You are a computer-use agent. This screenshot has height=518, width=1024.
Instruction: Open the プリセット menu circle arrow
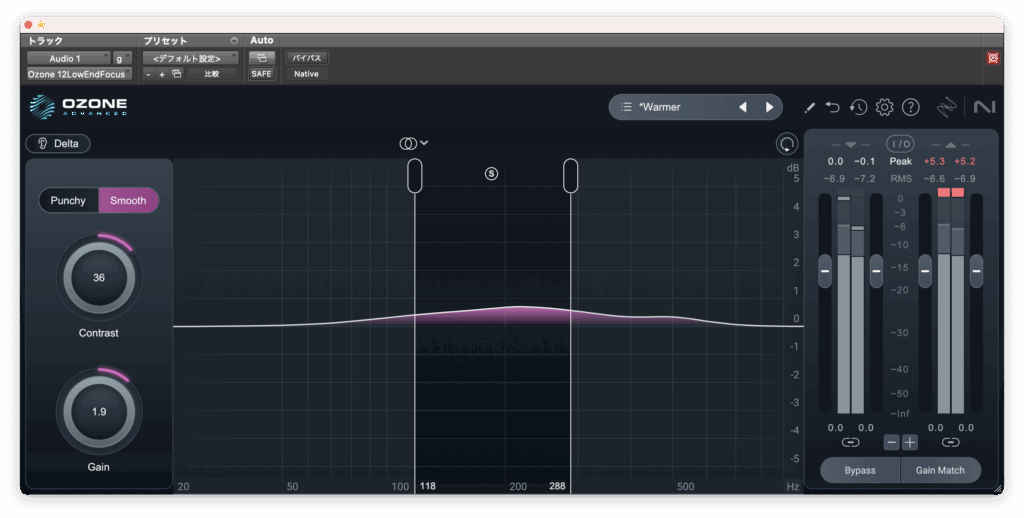click(233, 41)
